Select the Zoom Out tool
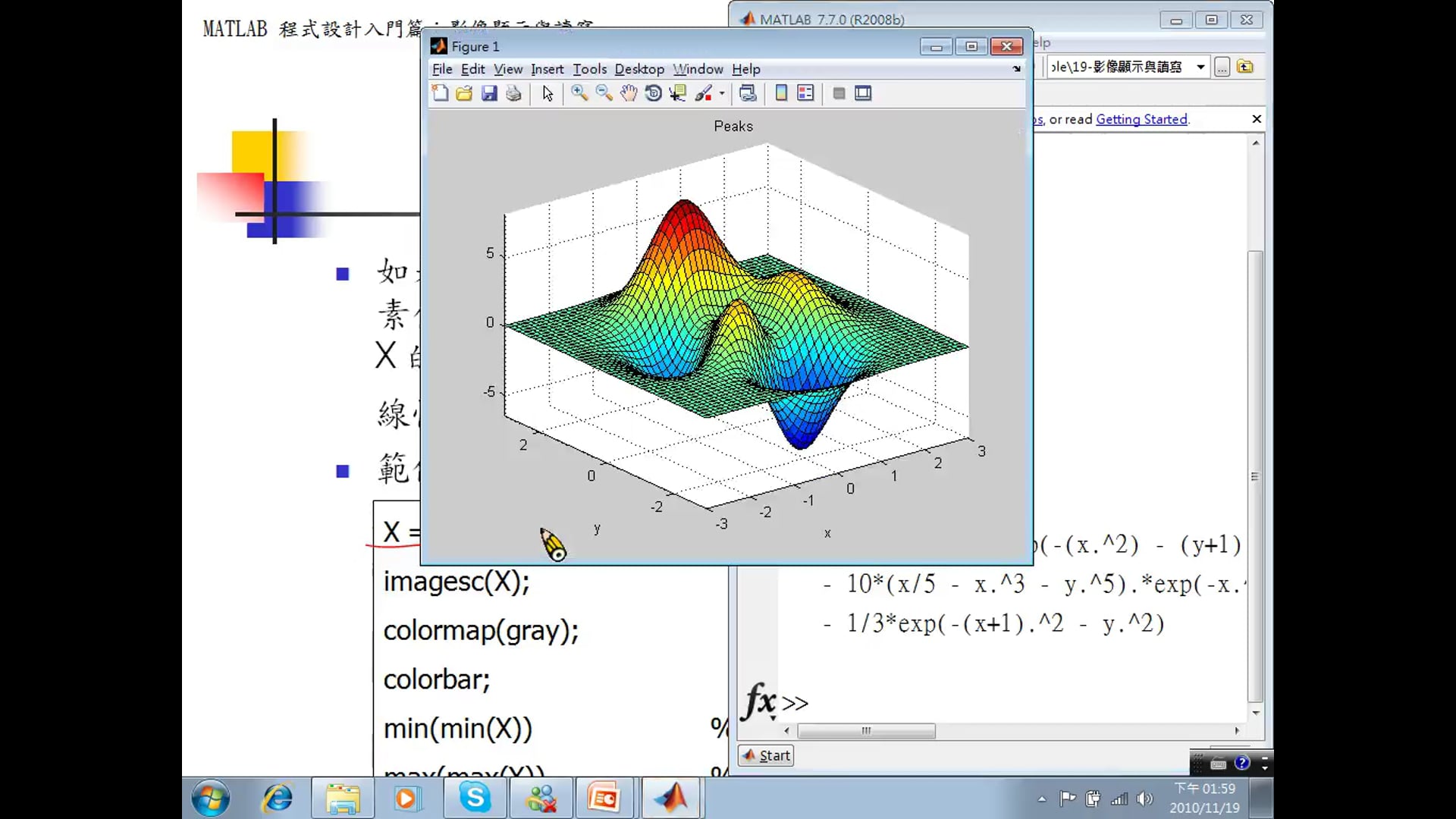 point(604,93)
